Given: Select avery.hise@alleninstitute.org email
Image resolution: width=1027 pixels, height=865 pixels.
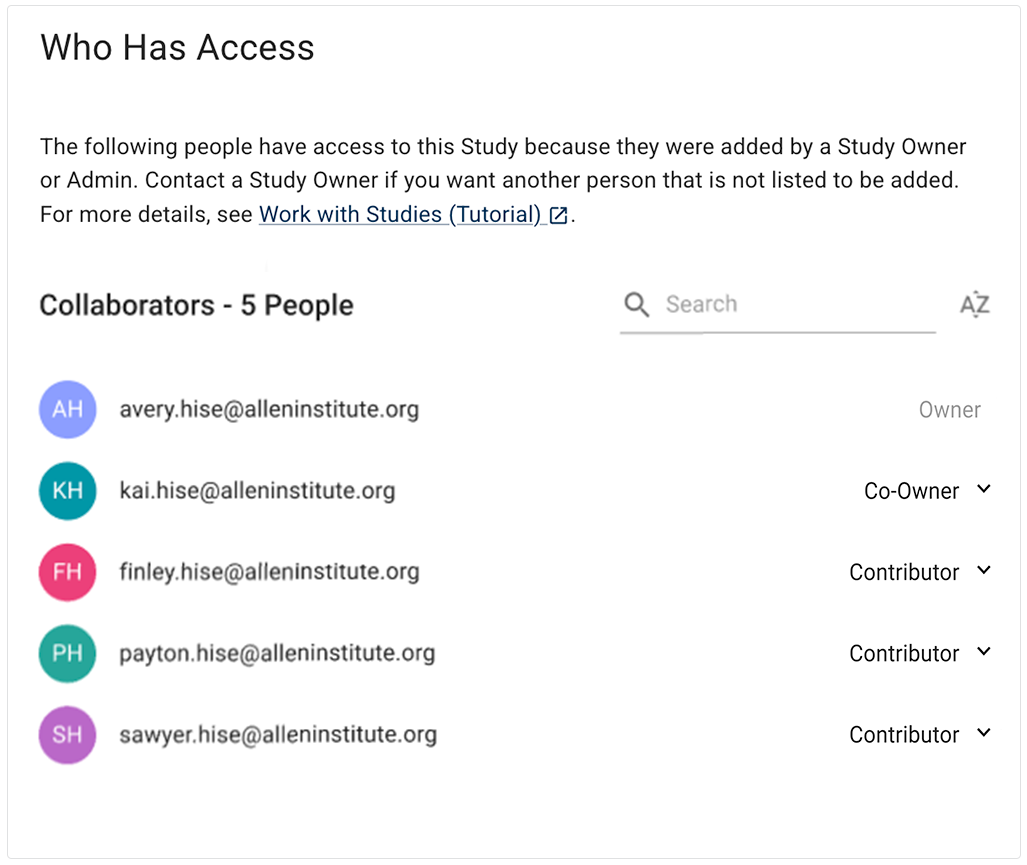Looking at the screenshot, I should tap(269, 409).
